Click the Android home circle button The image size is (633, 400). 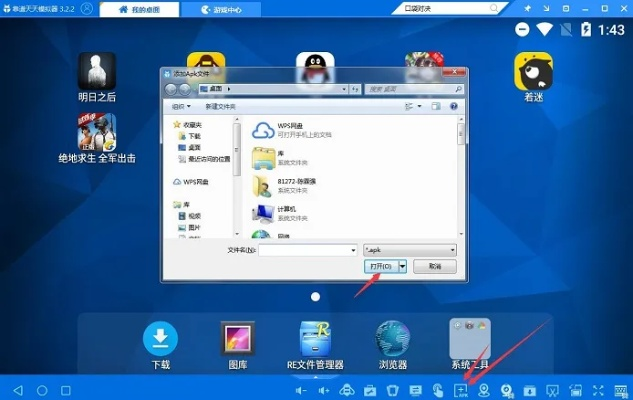42,390
